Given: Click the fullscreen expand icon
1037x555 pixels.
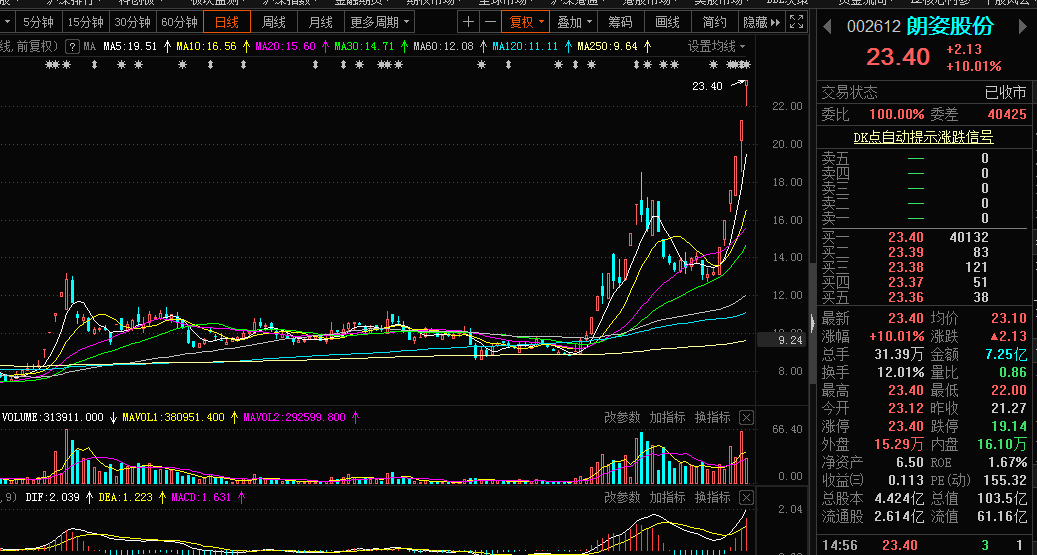Looking at the screenshot, I should [x=798, y=22].
